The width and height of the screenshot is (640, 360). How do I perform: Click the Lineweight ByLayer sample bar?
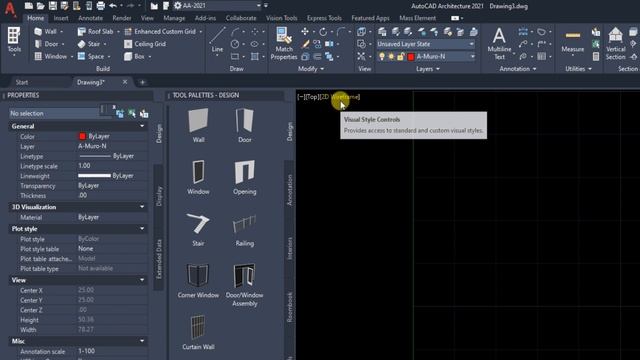click(94, 176)
